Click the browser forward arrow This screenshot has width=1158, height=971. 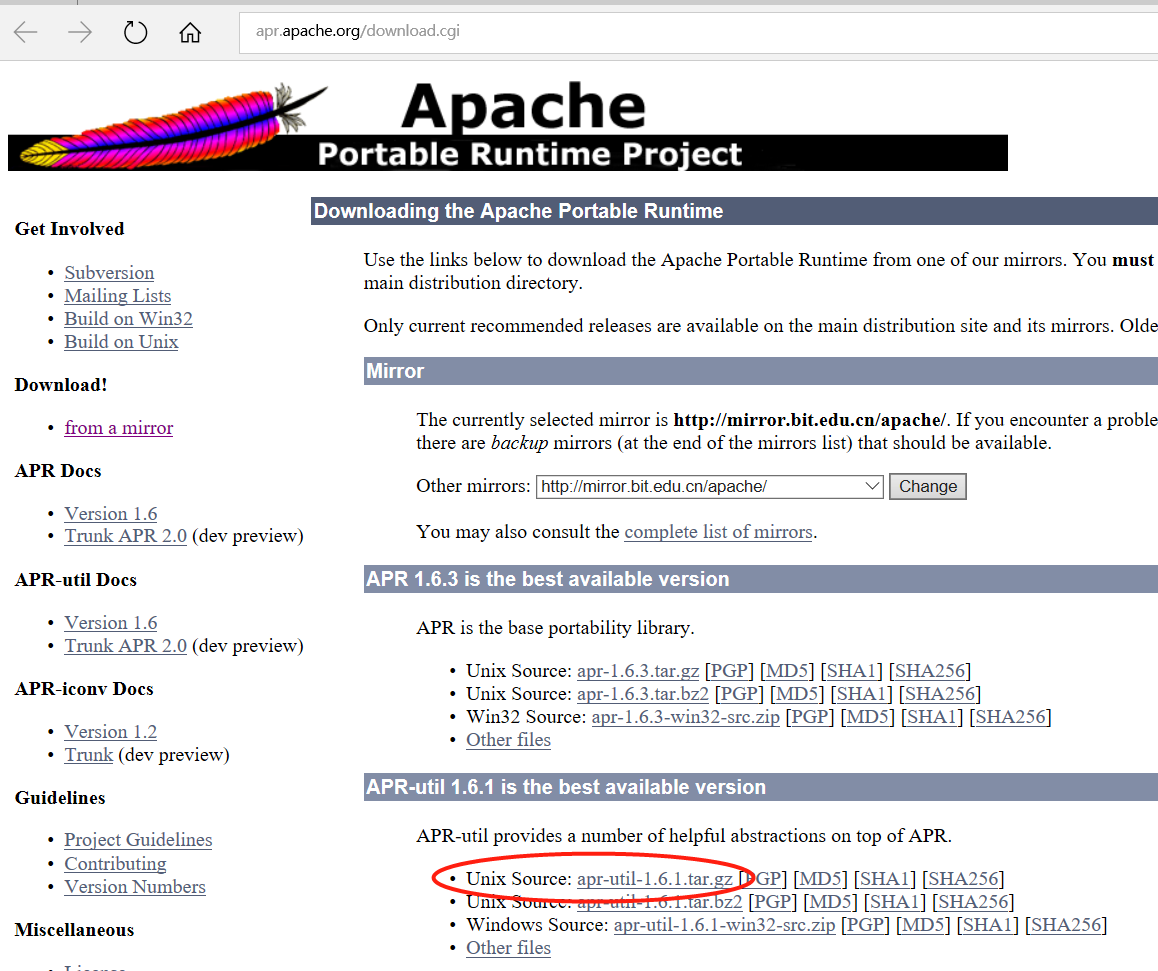pos(80,32)
